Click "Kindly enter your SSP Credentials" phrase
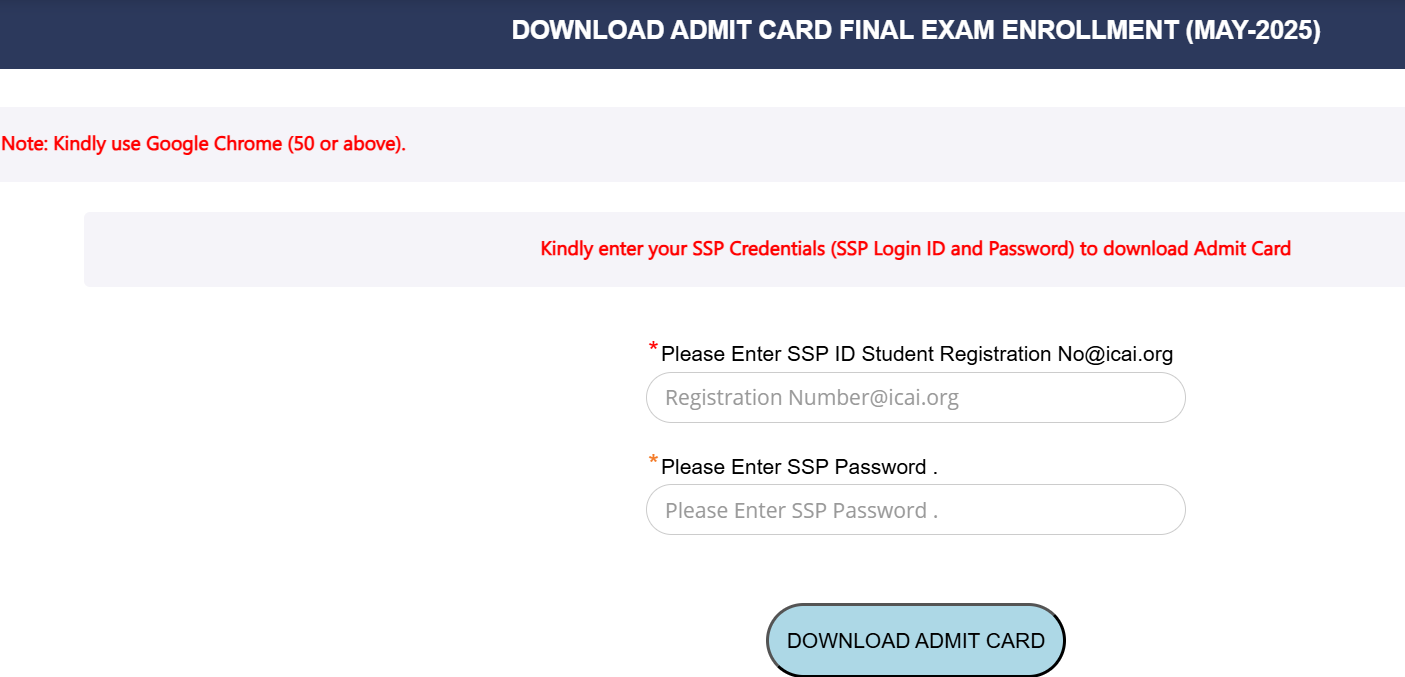Screen dimensions: 1405x677 (x=683, y=249)
